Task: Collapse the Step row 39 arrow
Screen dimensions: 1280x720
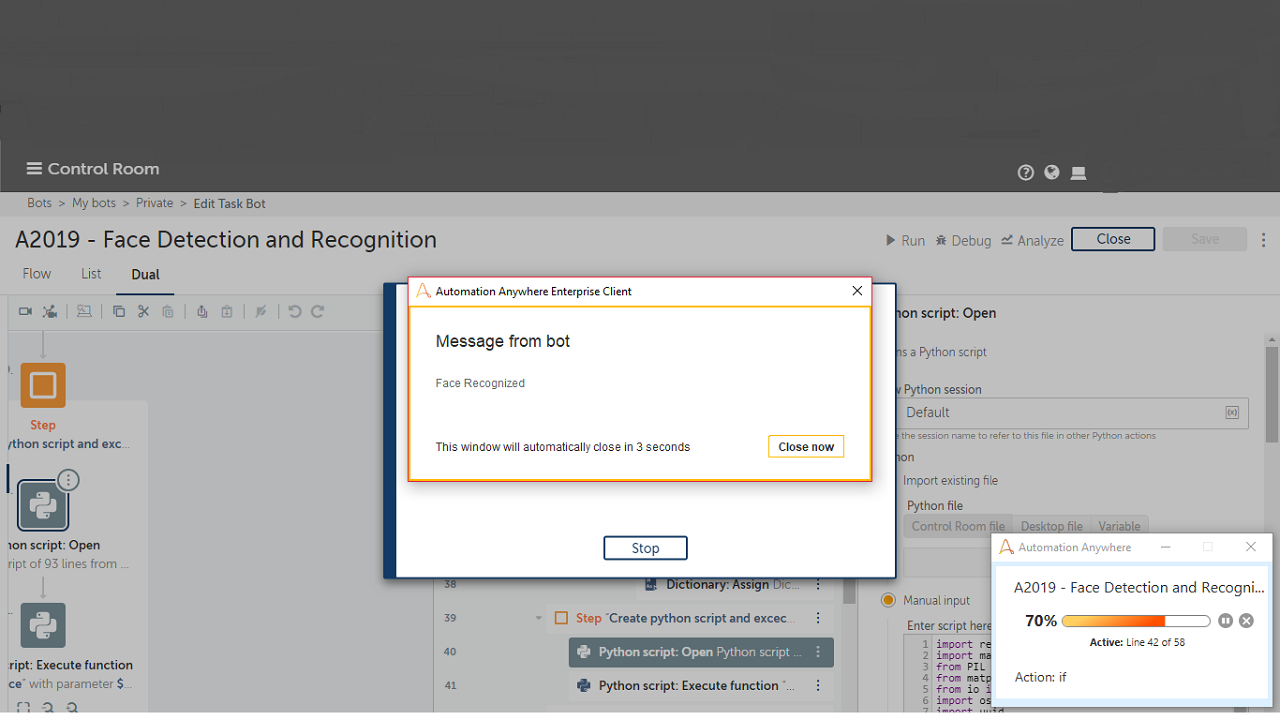Action: tap(539, 618)
